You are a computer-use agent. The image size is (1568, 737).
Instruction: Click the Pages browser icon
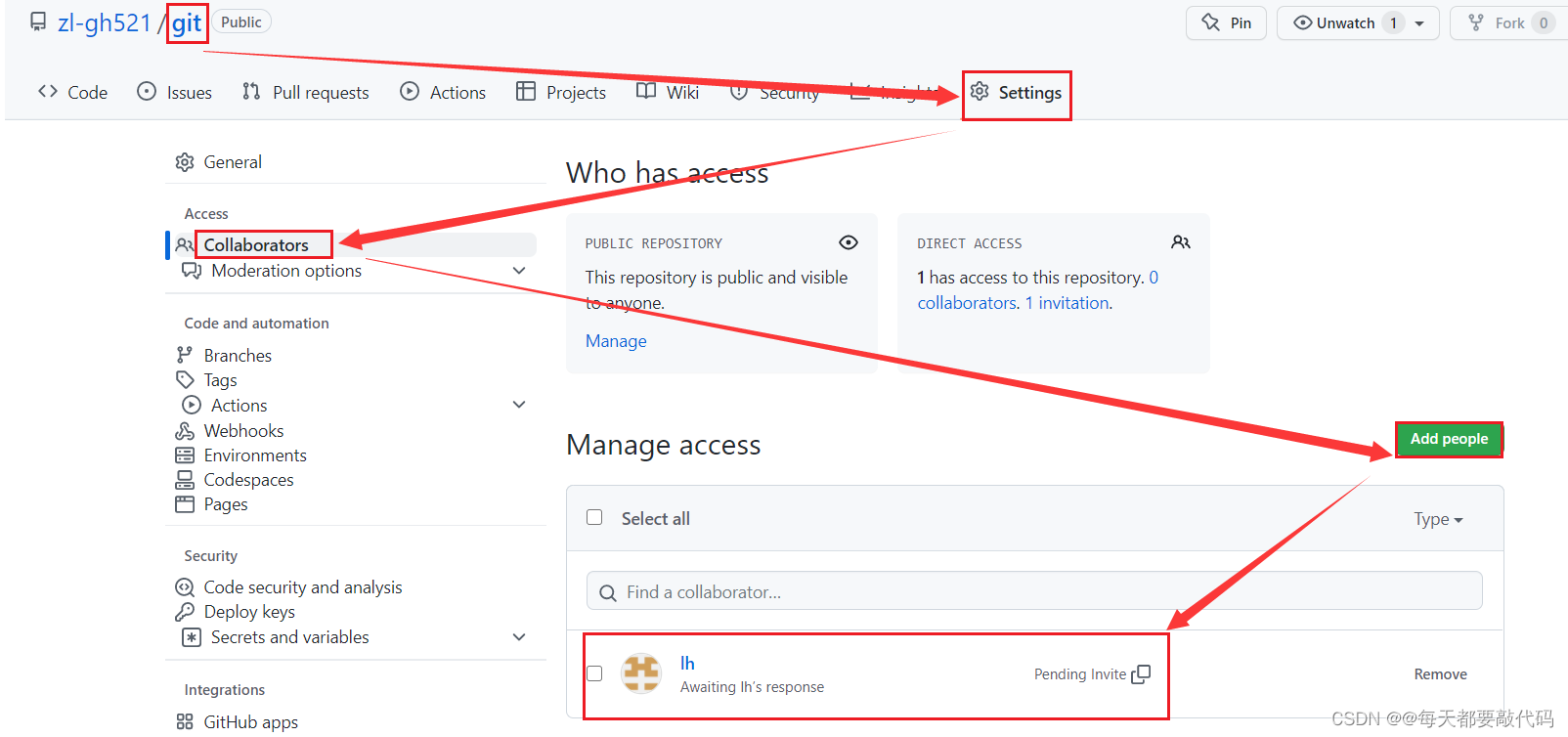click(185, 504)
